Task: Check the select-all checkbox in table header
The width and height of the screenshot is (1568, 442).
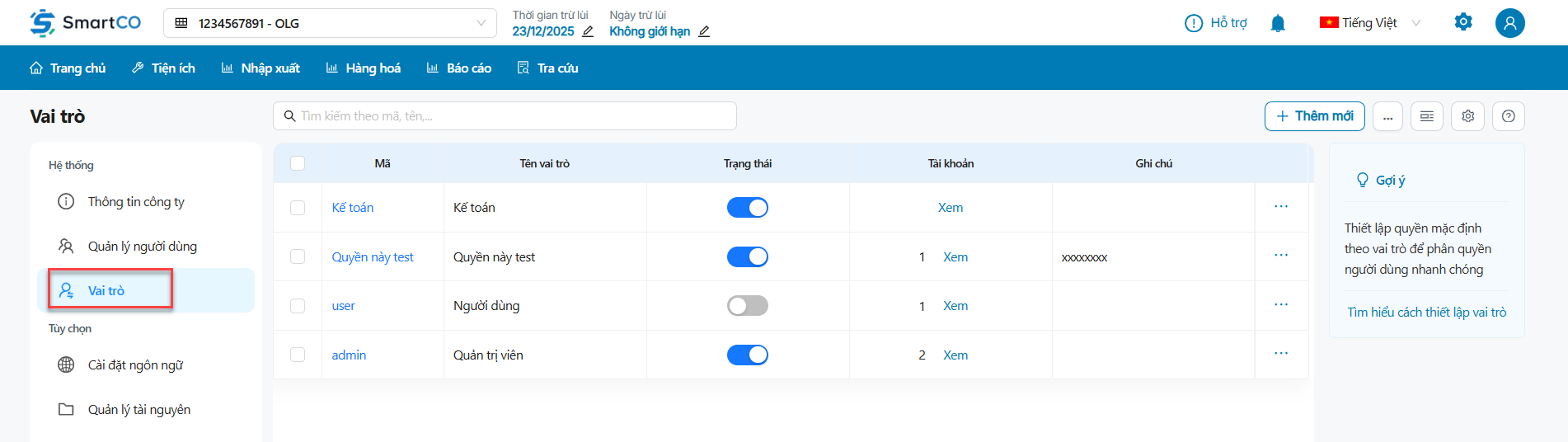Action: click(x=298, y=163)
